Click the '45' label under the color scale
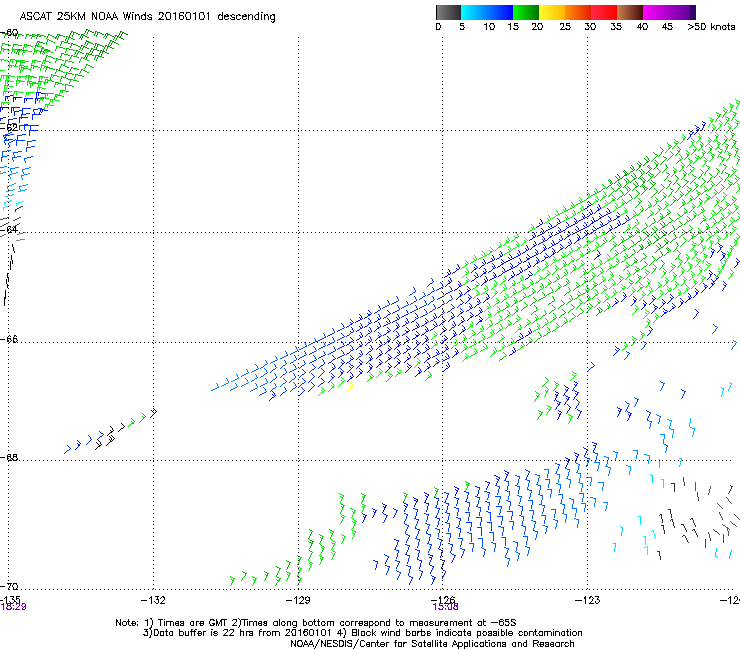 (x=667, y=26)
